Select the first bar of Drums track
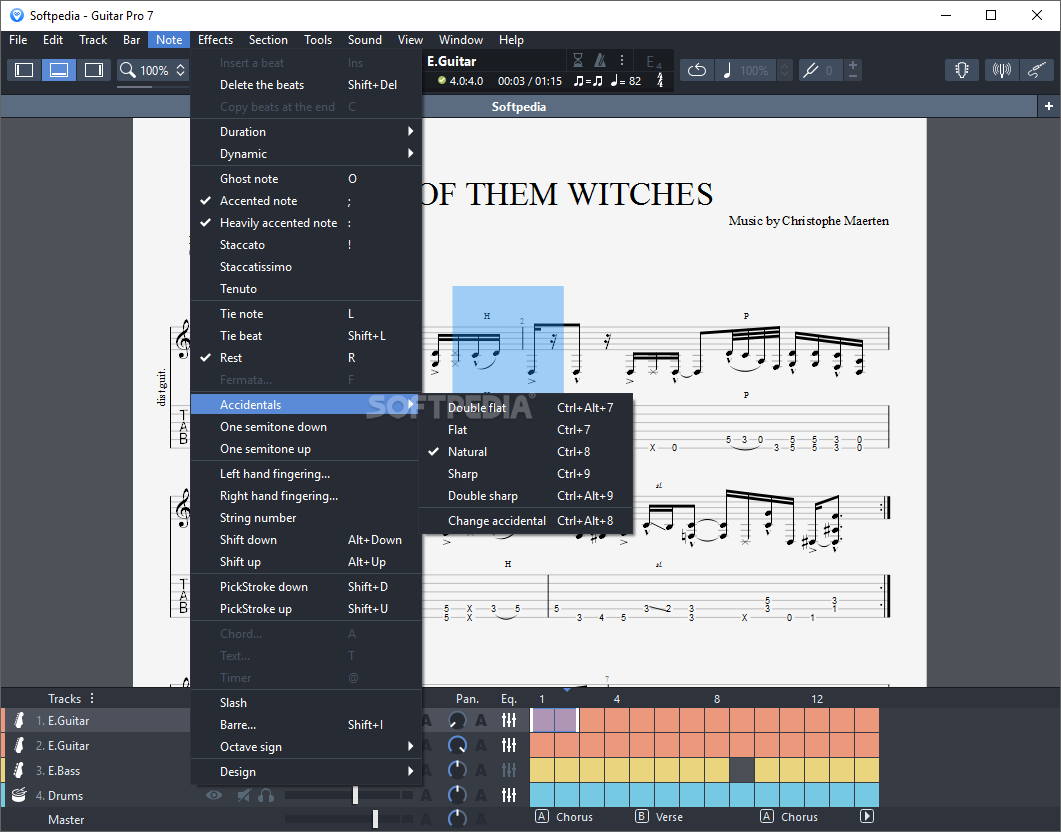 coord(542,795)
